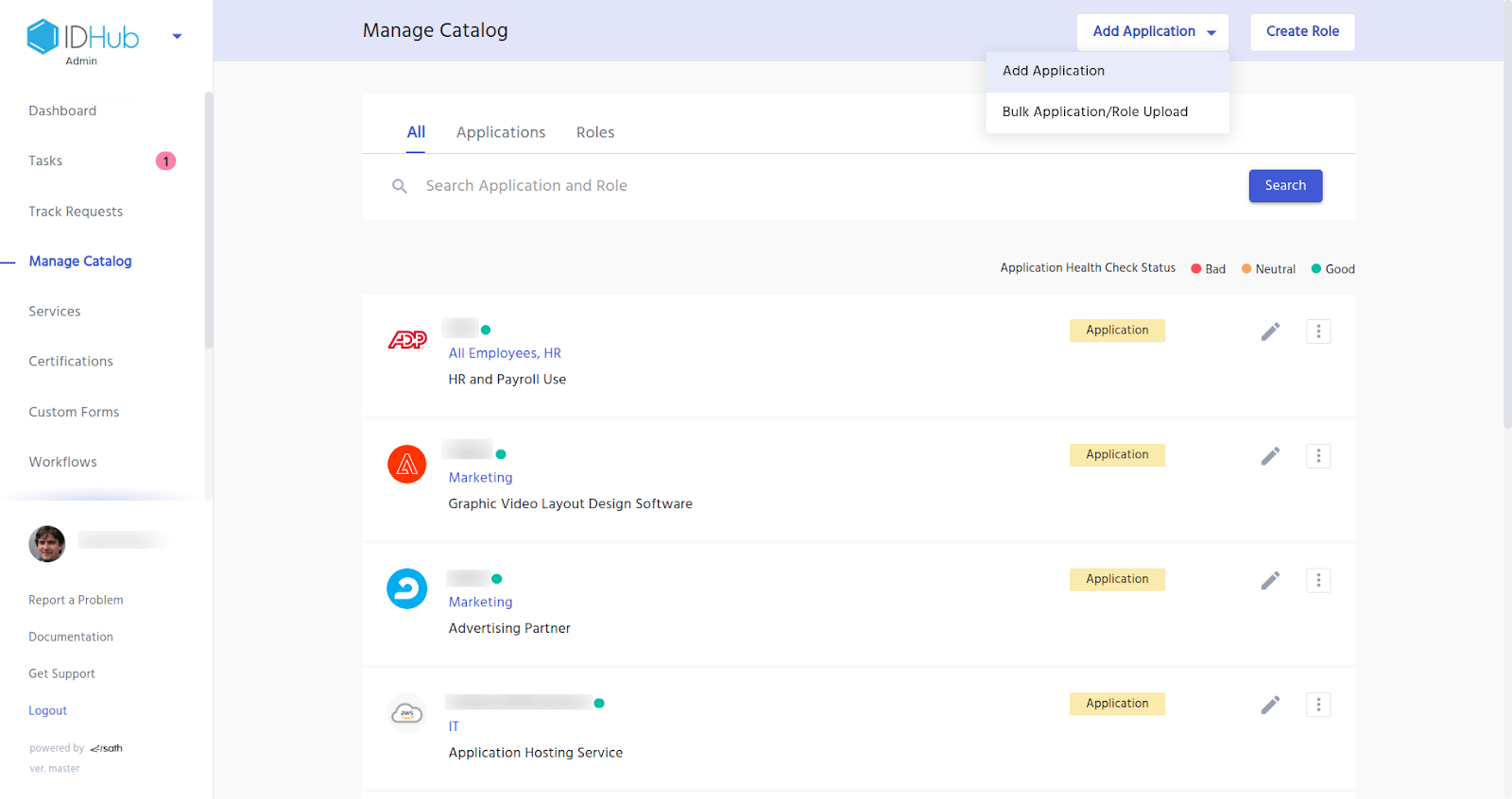The width and height of the screenshot is (1512, 799).
Task: Click the red Adobe application logo
Action: [x=407, y=464]
